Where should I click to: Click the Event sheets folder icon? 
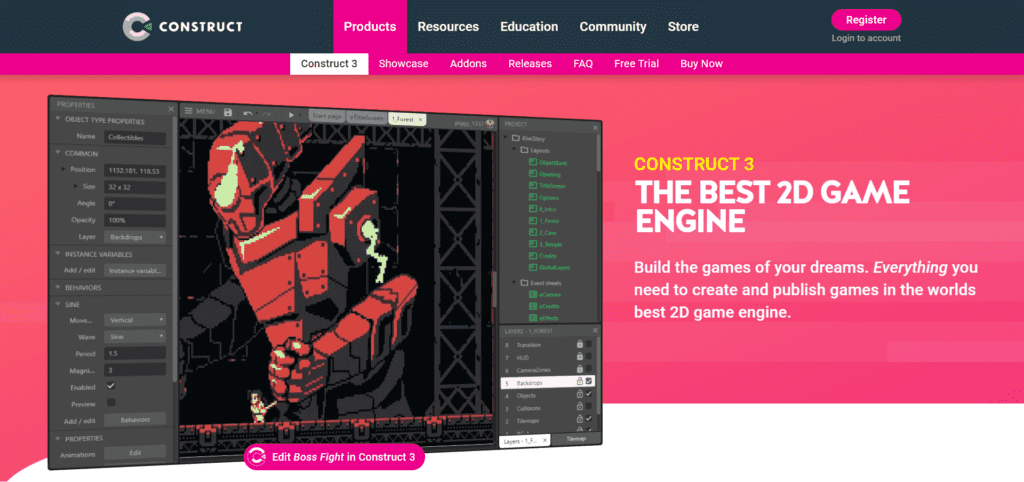point(524,283)
